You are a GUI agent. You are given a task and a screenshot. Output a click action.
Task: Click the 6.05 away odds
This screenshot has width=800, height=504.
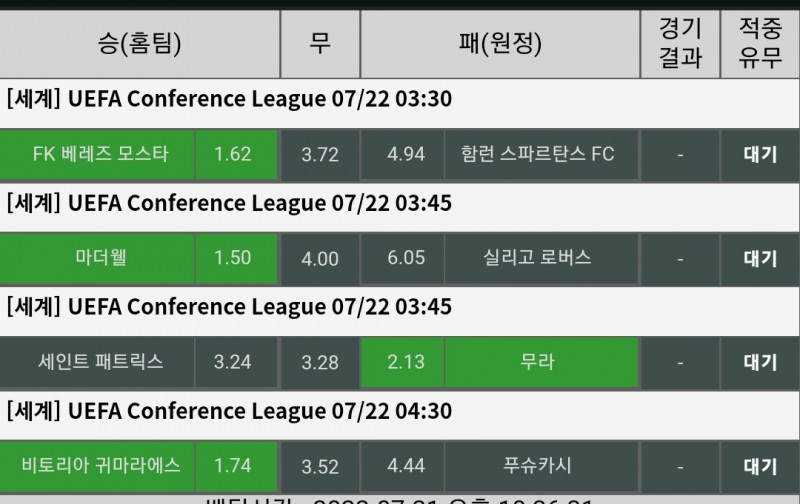[x=406, y=258]
